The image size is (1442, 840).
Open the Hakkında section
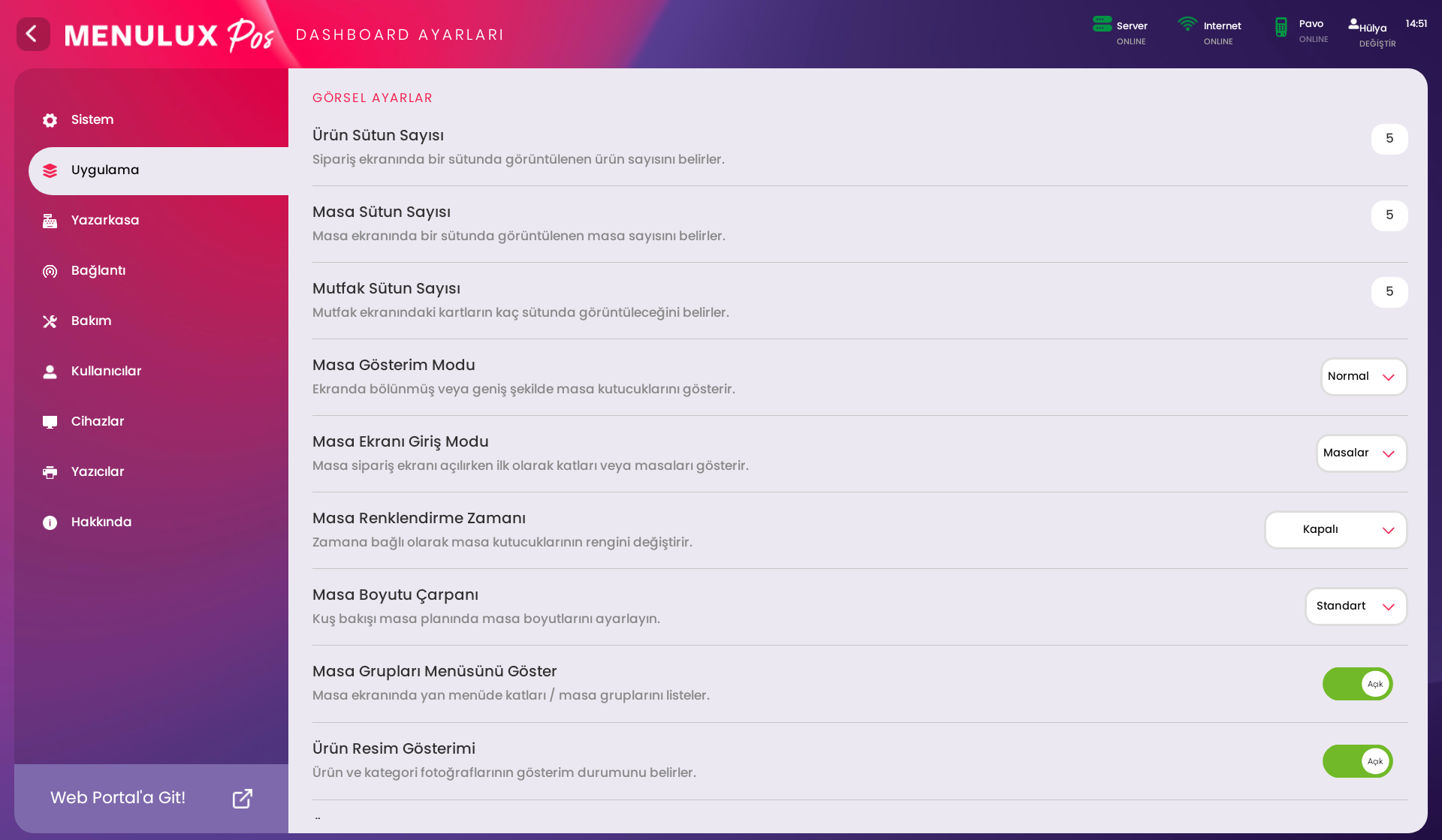pyautogui.click(x=158, y=522)
